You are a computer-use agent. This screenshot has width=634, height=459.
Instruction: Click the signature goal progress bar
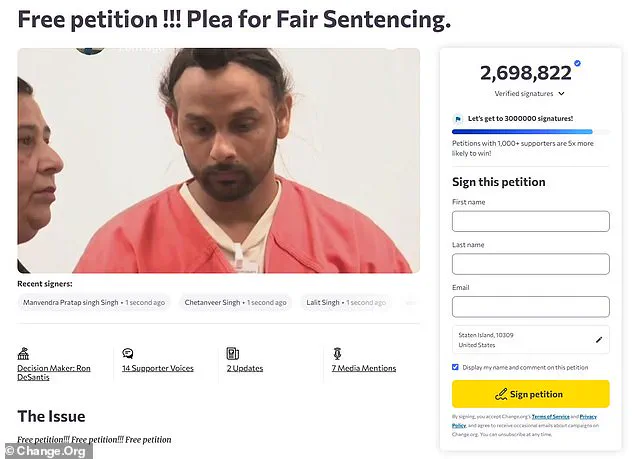point(522,131)
